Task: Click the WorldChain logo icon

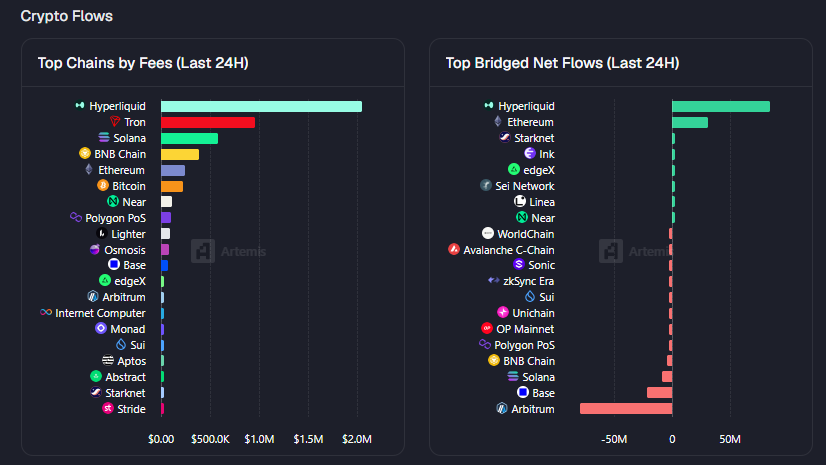Action: 488,233
